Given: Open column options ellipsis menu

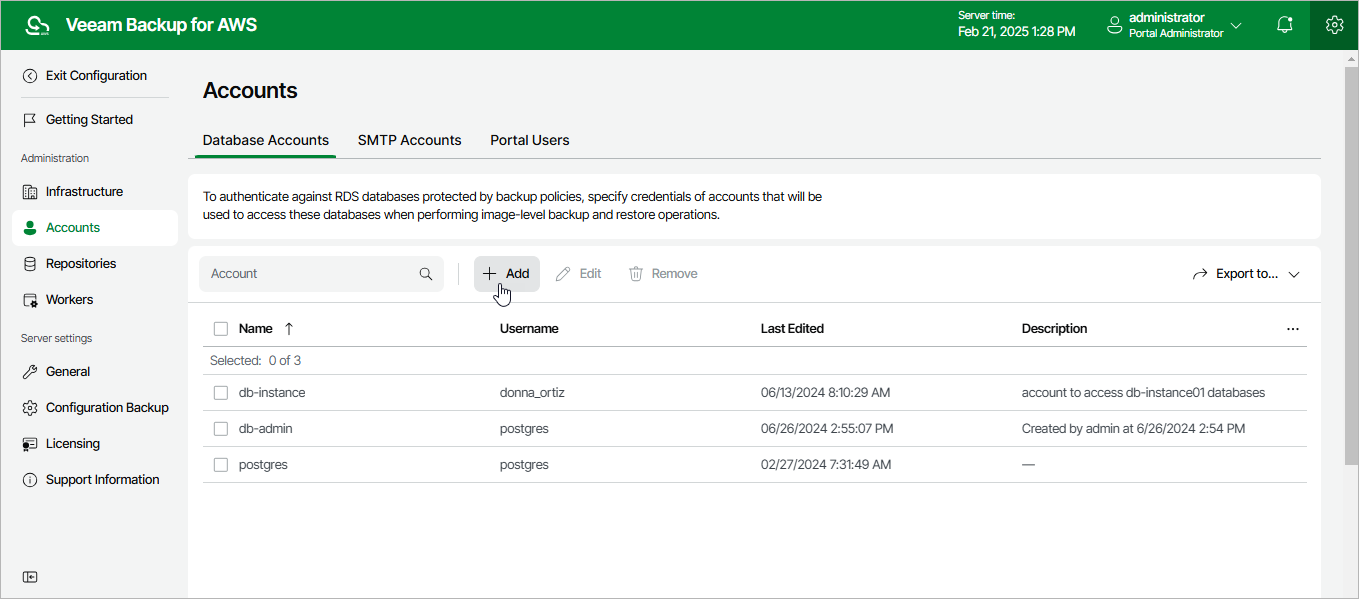Looking at the screenshot, I should click(1293, 329).
